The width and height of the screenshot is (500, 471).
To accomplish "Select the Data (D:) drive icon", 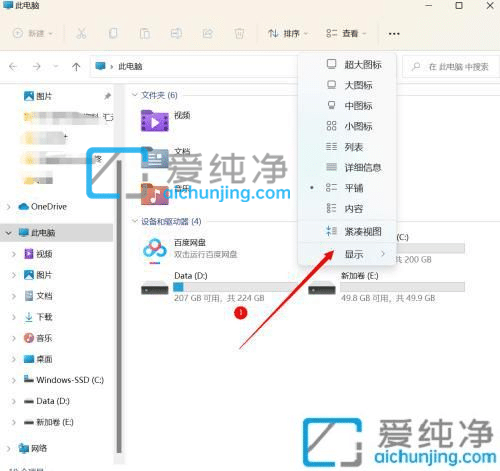I will pos(154,288).
